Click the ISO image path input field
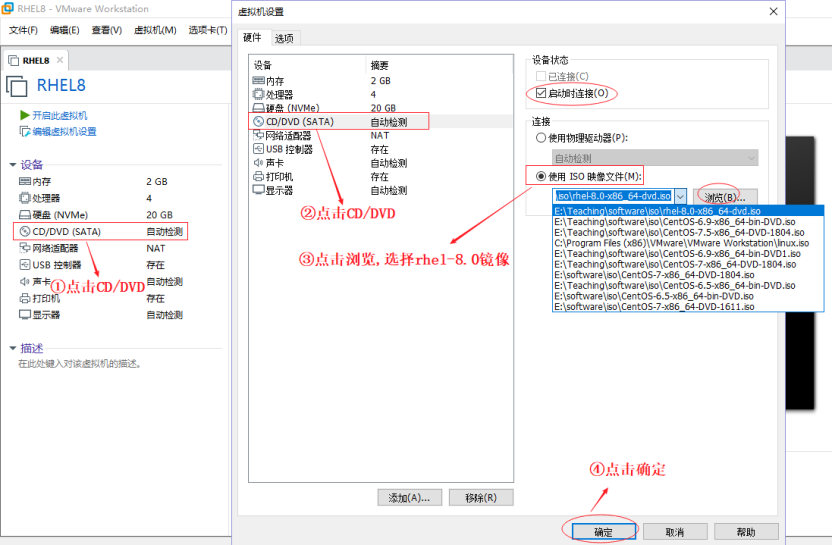Viewport: 832px width, 545px height. click(x=613, y=196)
